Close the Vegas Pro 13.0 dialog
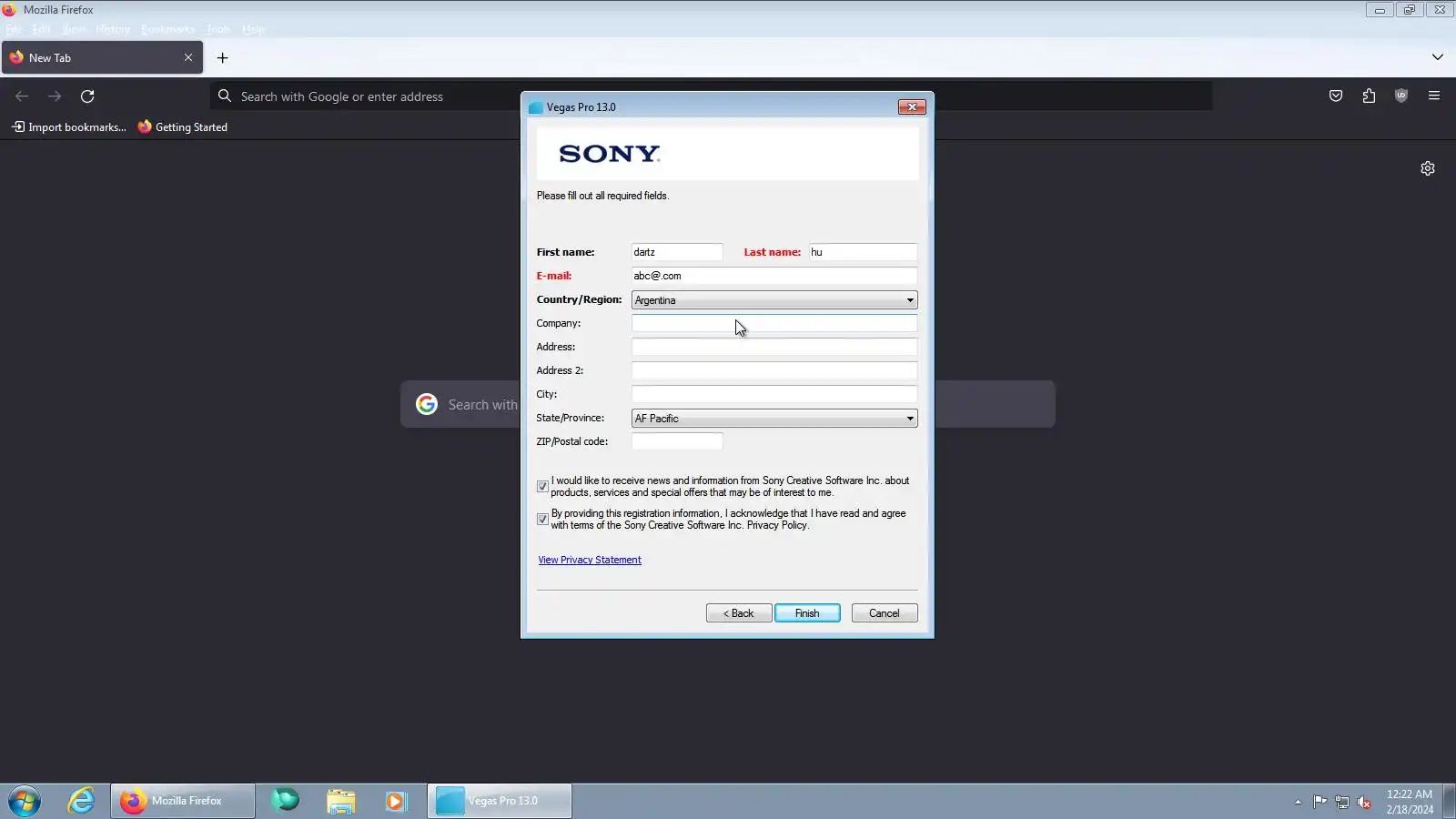 912,107
